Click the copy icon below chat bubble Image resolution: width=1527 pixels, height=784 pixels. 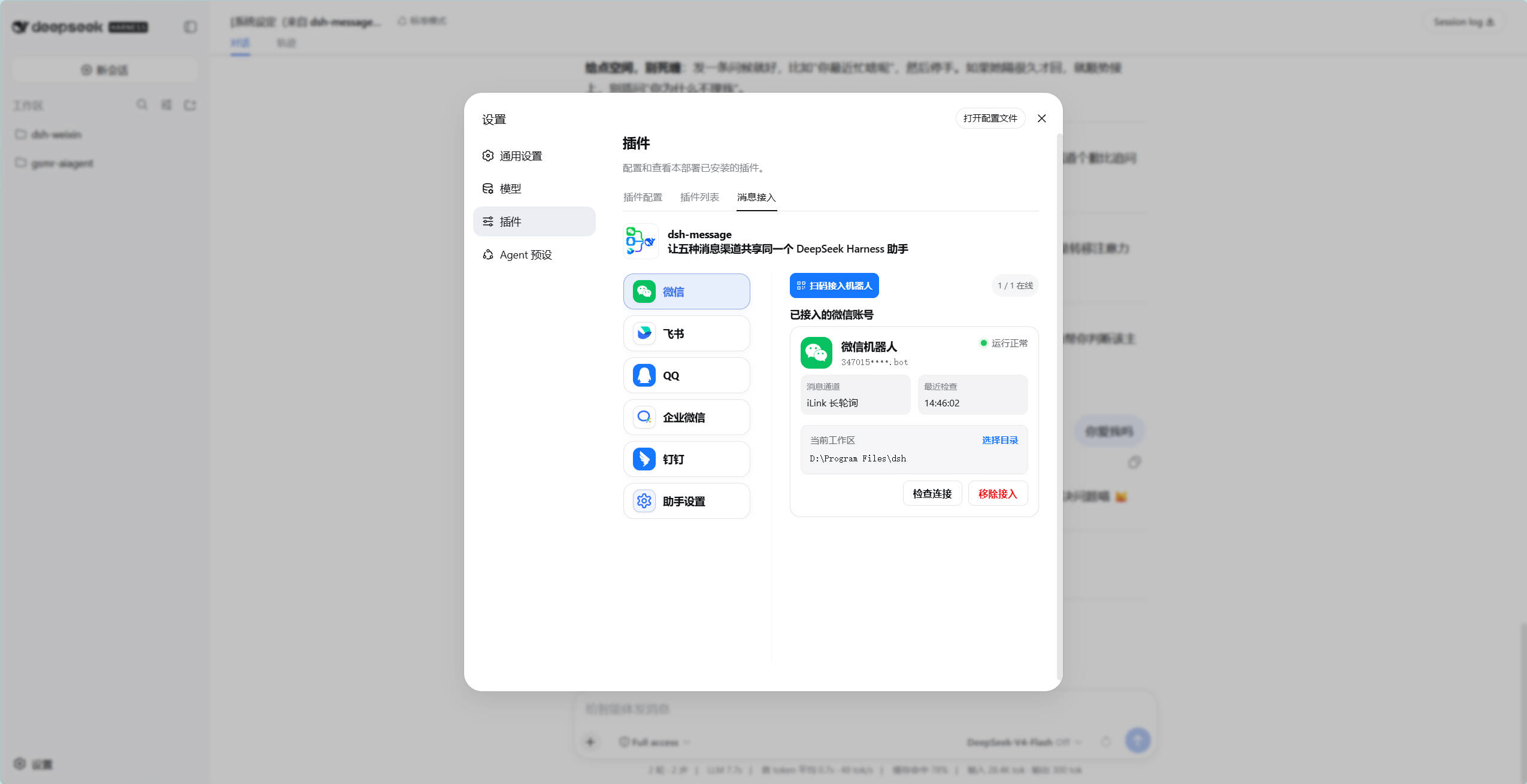point(1134,462)
